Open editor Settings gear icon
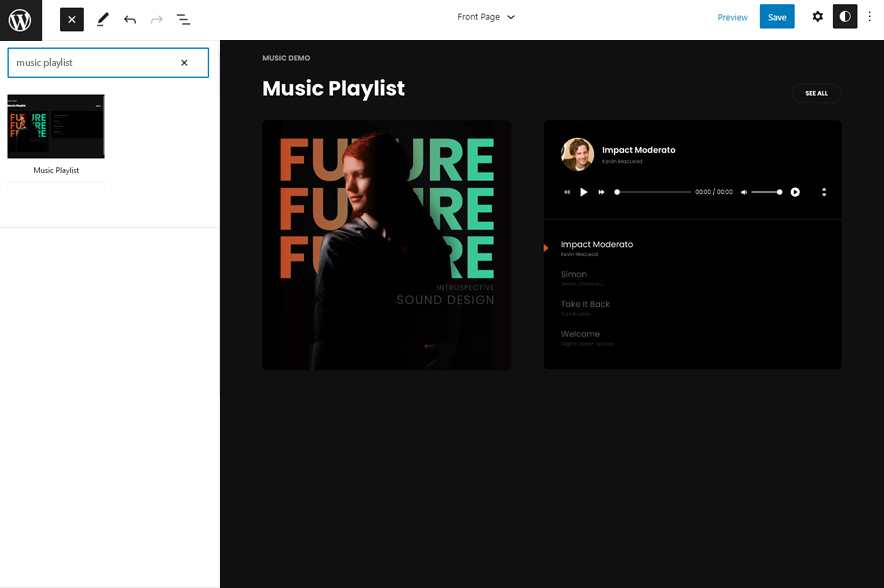Image resolution: width=884 pixels, height=588 pixels. pyautogui.click(x=817, y=17)
